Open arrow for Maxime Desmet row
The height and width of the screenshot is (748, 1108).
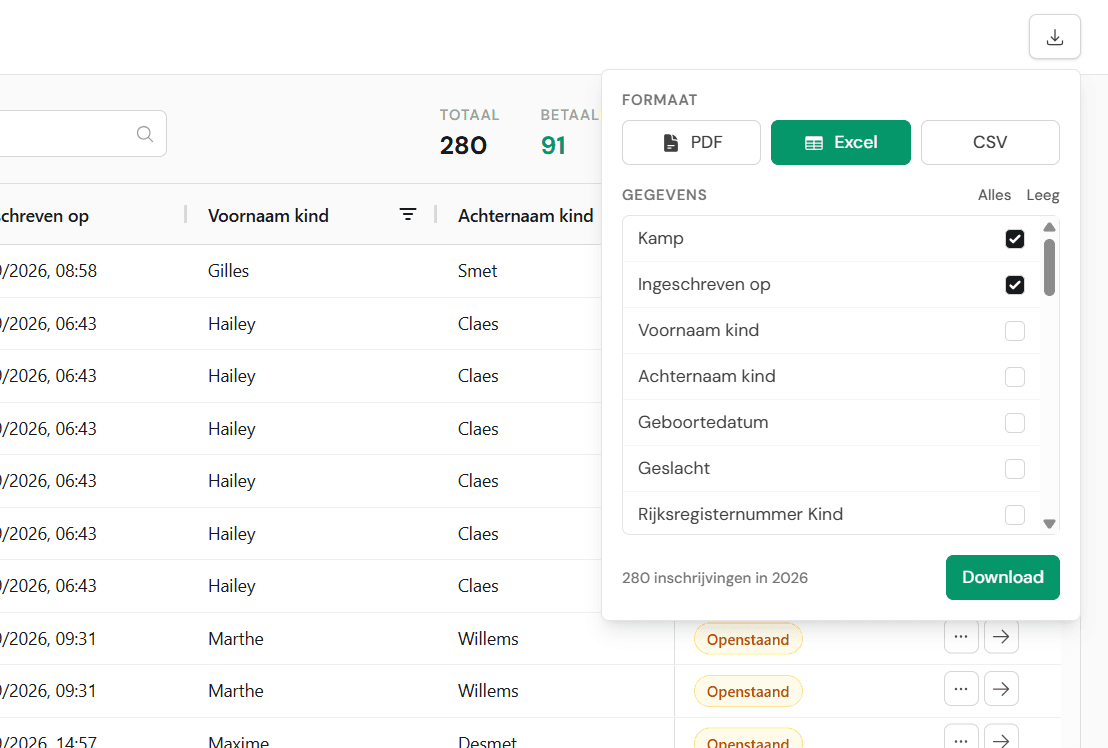1001,737
